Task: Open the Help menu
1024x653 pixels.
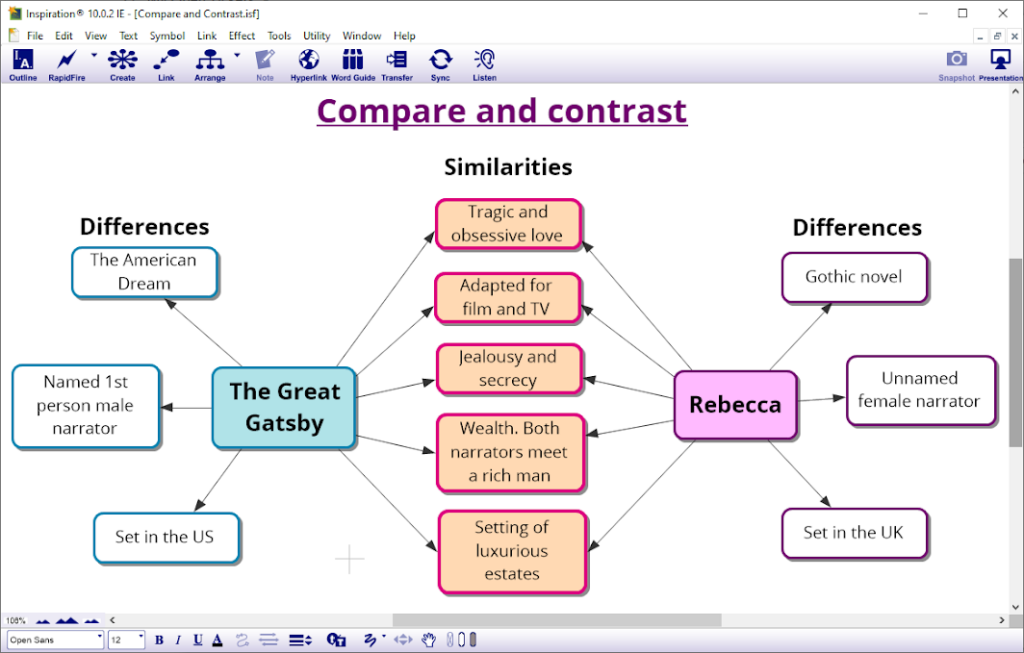Action: pyautogui.click(x=404, y=36)
